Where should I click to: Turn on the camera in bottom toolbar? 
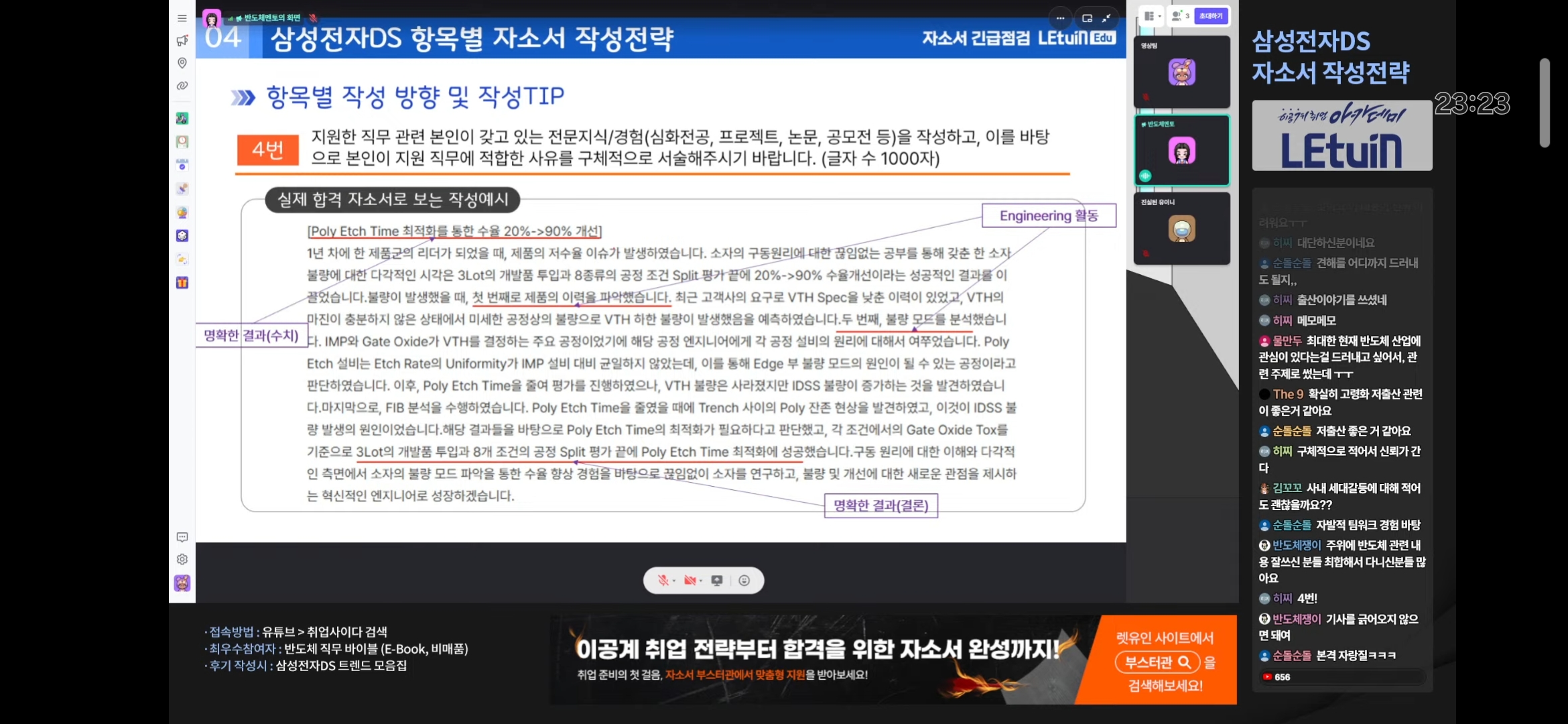tap(690, 581)
